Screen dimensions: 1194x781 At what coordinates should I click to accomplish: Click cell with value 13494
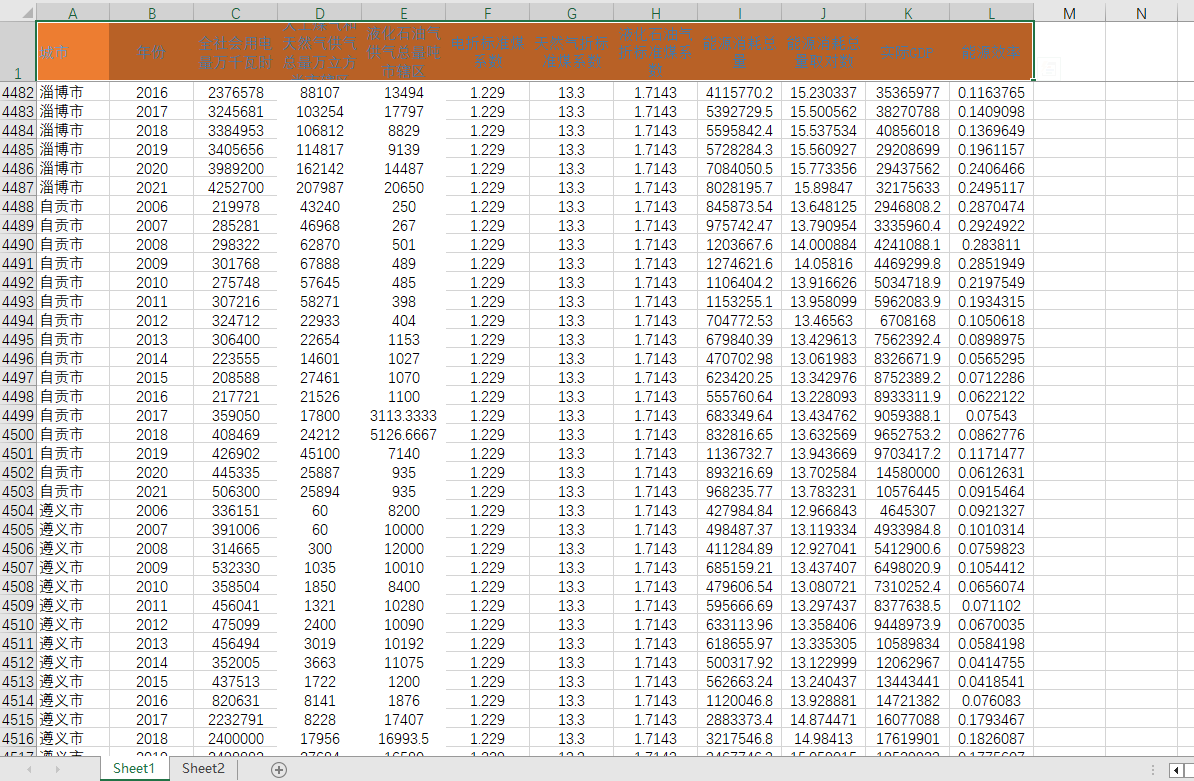coord(404,92)
